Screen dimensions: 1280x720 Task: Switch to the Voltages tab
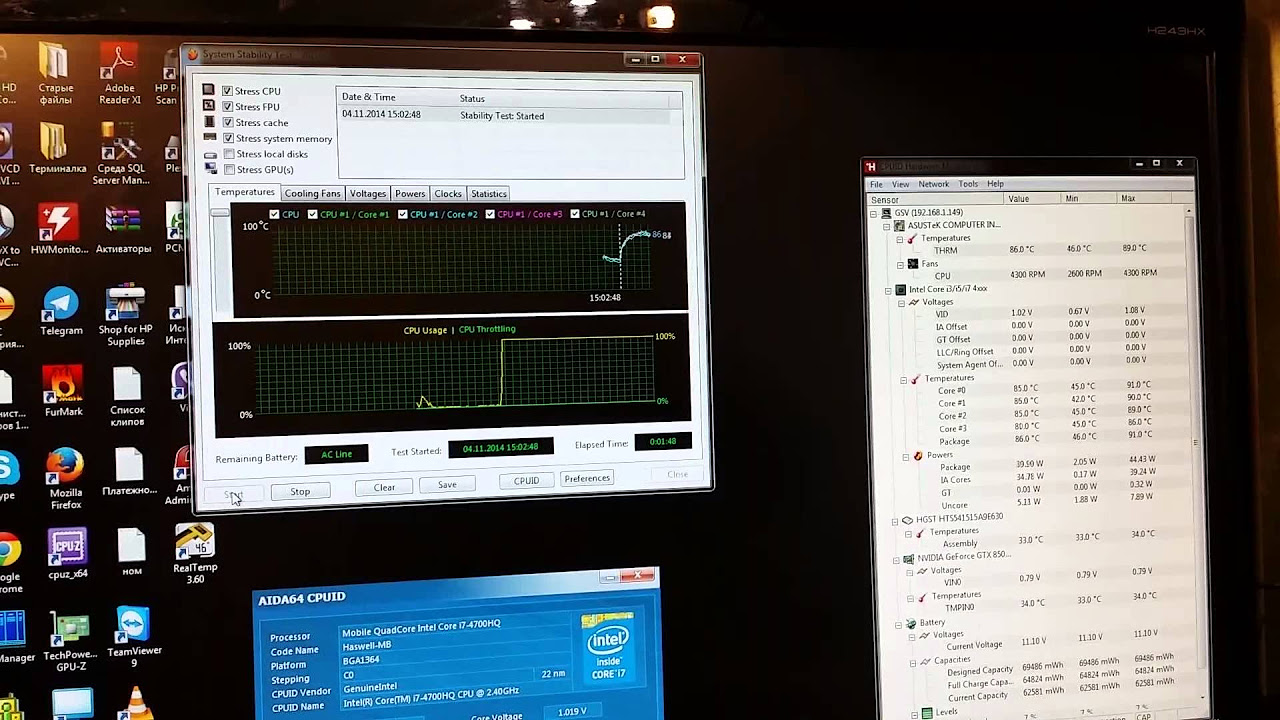tap(367, 193)
